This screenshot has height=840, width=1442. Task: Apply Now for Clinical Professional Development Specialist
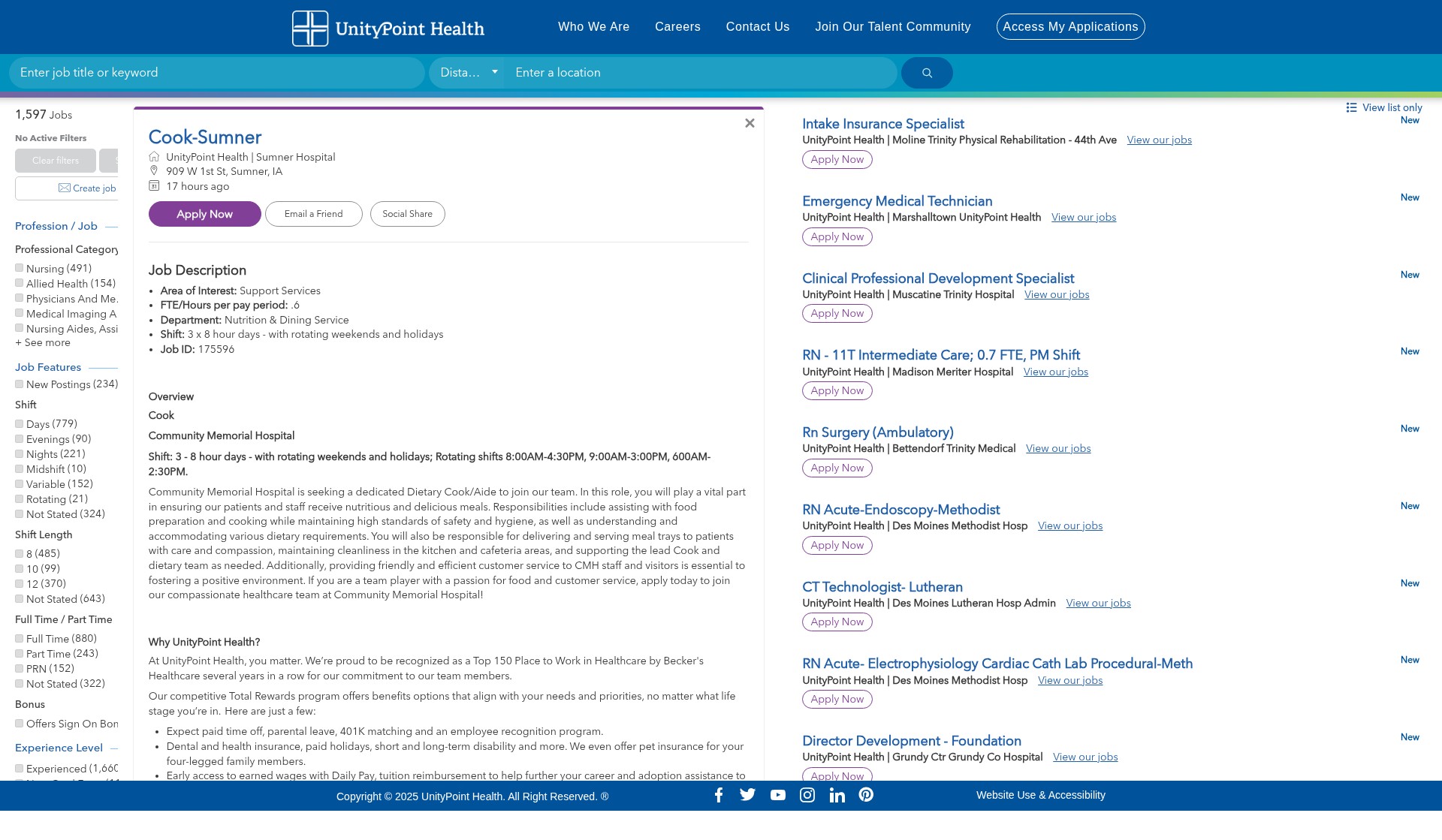click(837, 314)
